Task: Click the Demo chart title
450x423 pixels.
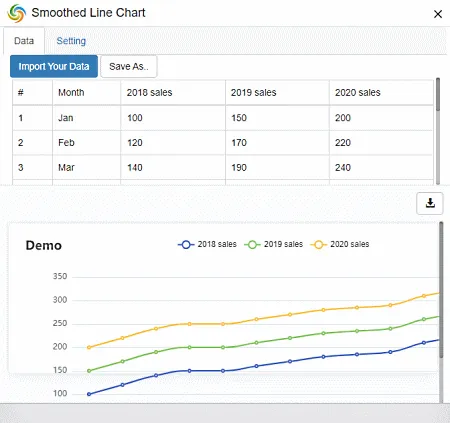Action: (x=44, y=246)
